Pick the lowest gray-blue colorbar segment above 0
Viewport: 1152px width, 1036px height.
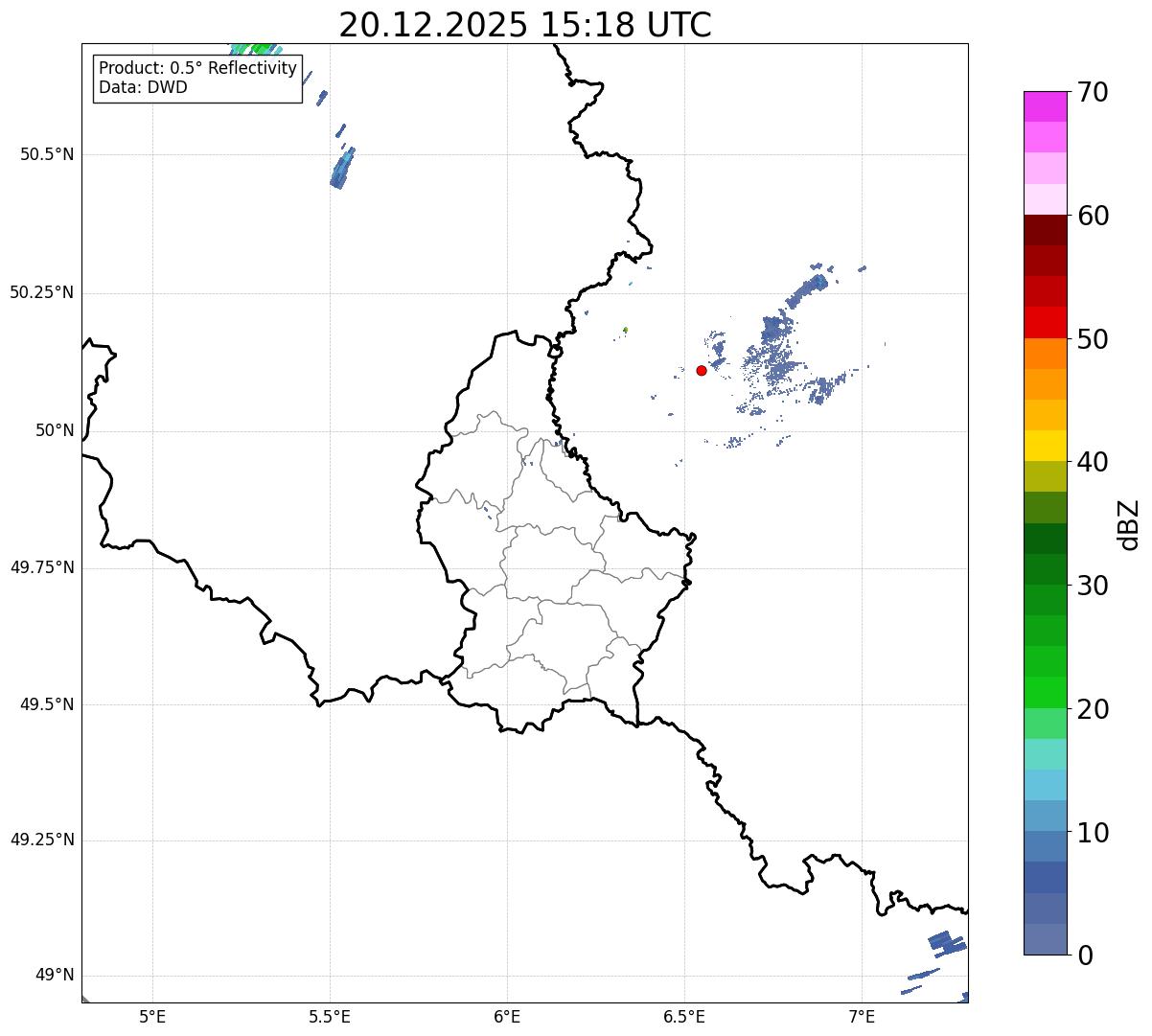tap(1046, 939)
